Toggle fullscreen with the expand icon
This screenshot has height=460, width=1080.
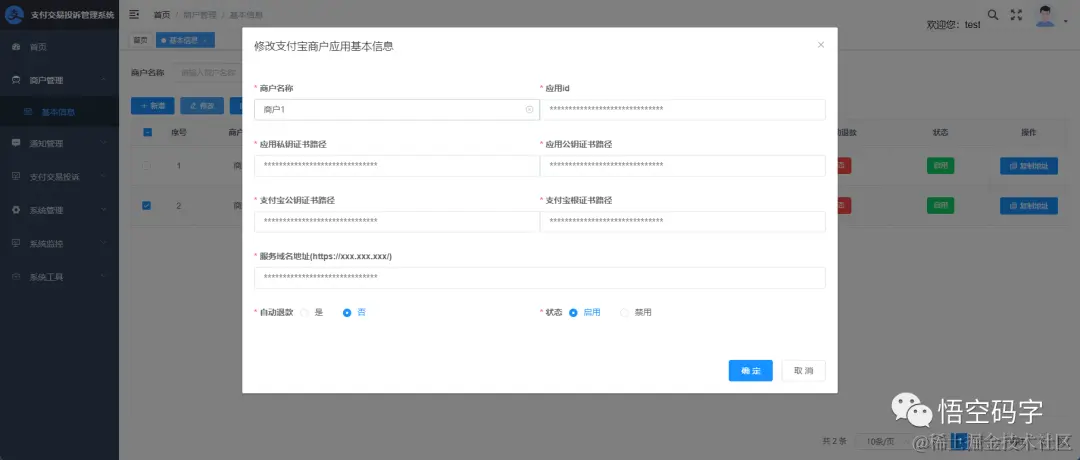pyautogui.click(x=1016, y=14)
